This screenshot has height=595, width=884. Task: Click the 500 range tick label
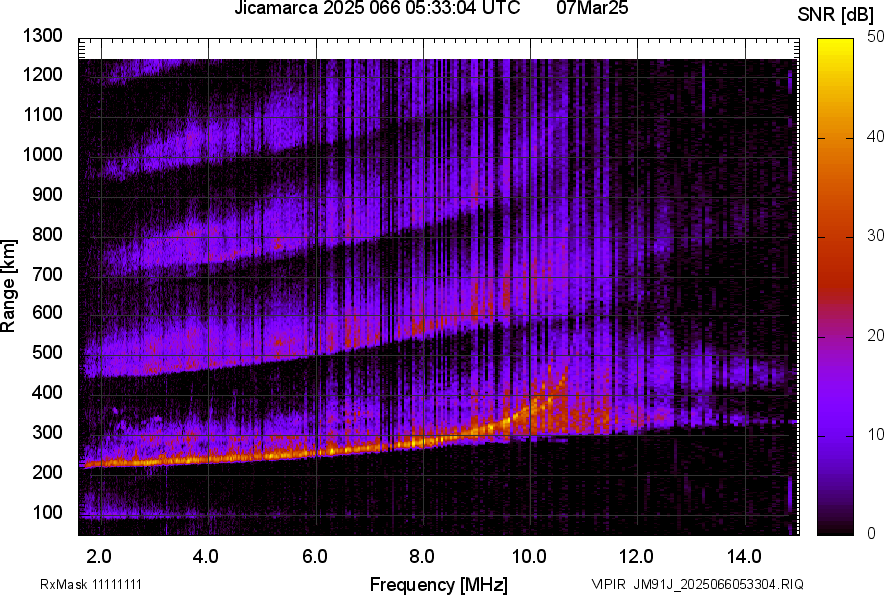[x=49, y=353]
